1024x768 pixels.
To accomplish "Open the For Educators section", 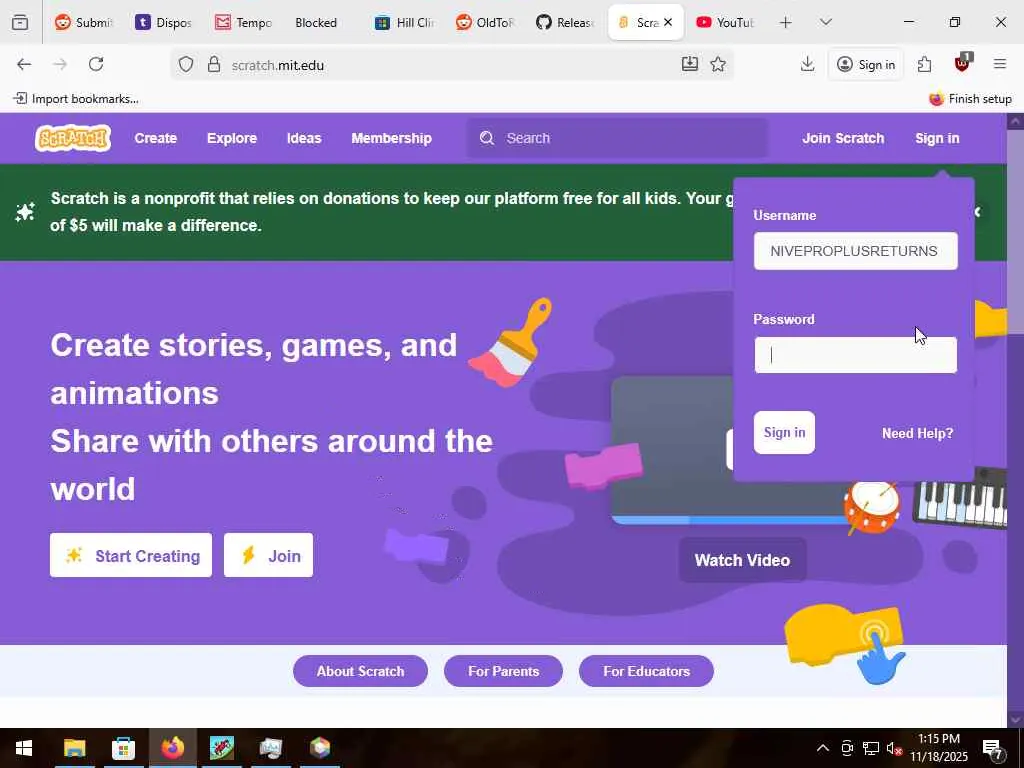I will click(647, 671).
